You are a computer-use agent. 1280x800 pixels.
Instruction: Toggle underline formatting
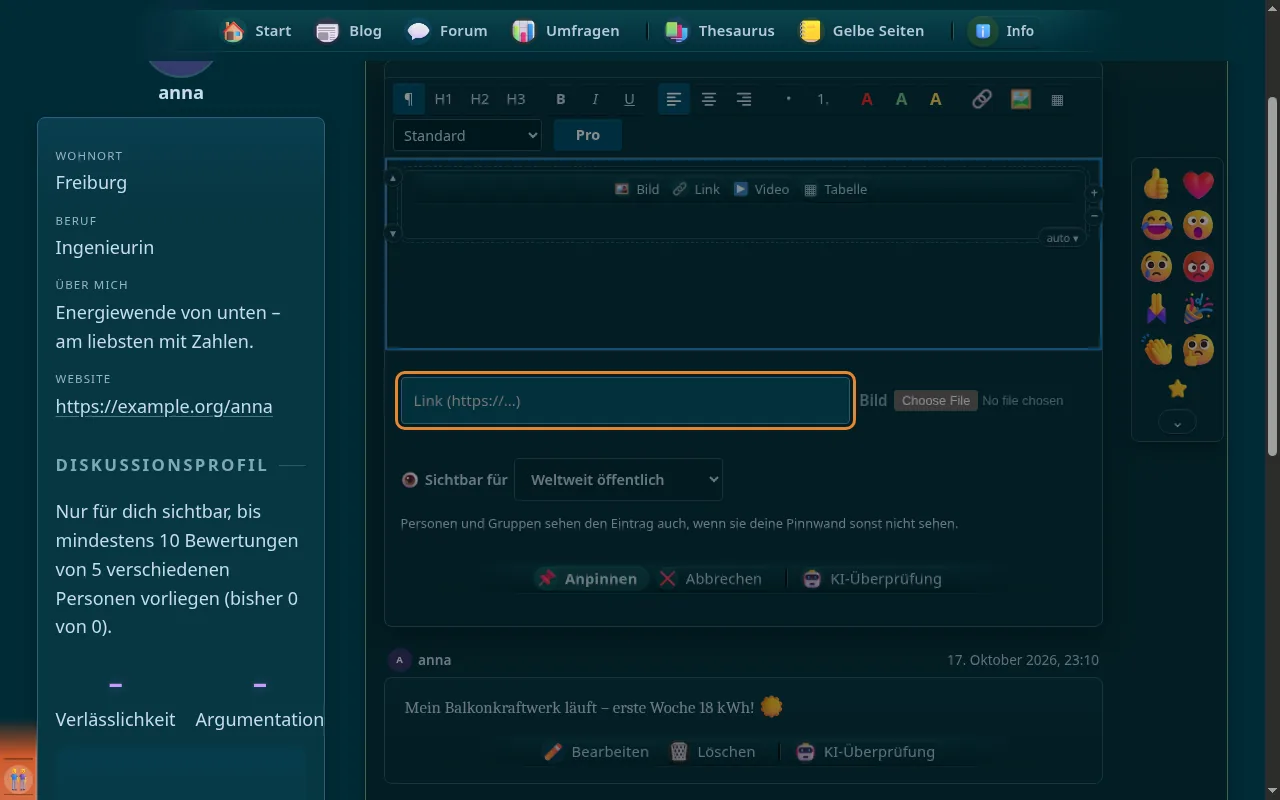coord(629,99)
